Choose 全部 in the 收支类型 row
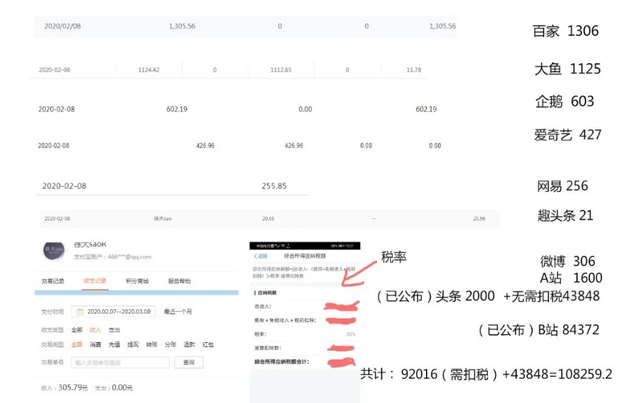640x403 pixels. pos(77,330)
